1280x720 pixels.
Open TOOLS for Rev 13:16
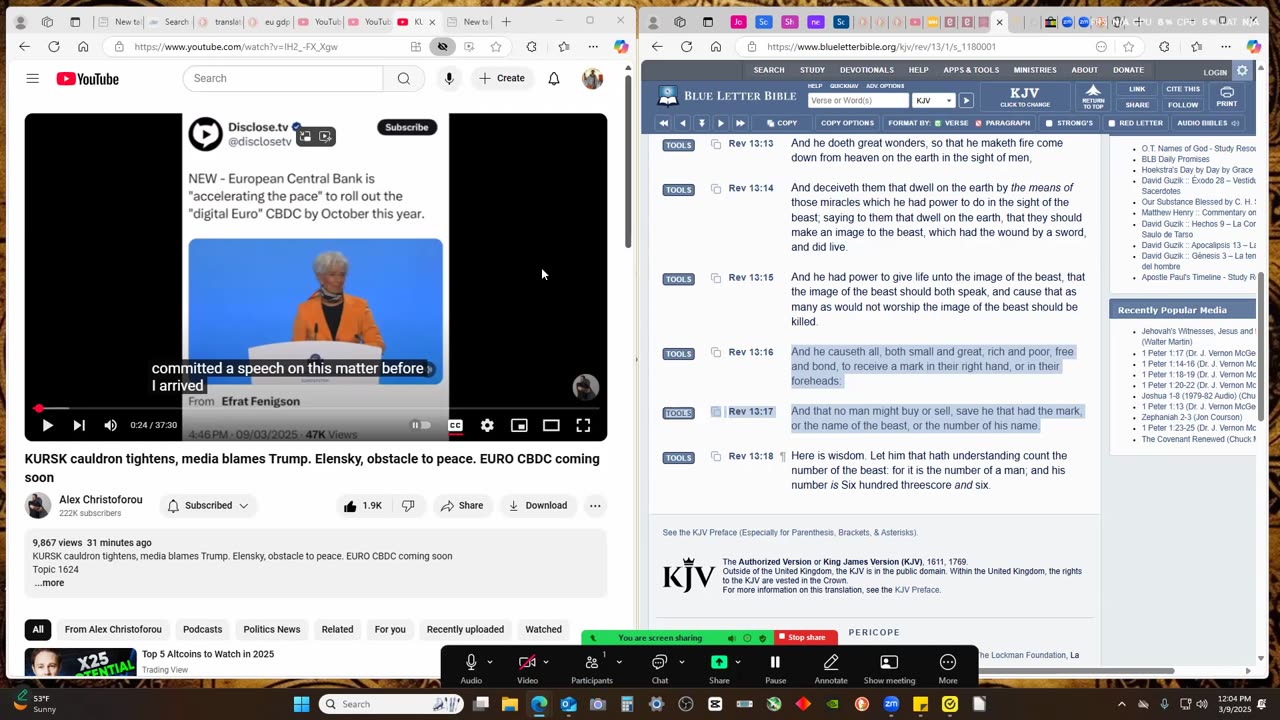pyautogui.click(x=678, y=354)
